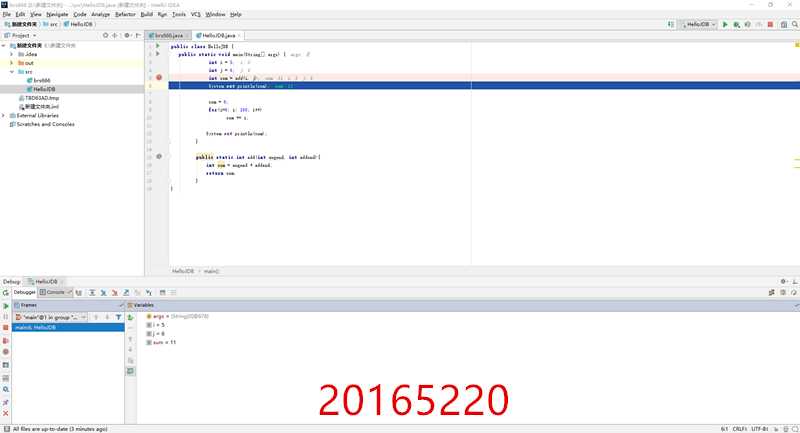Stop debugging via red square in Debug sidebar
800x433 pixels.
click(x=6, y=327)
